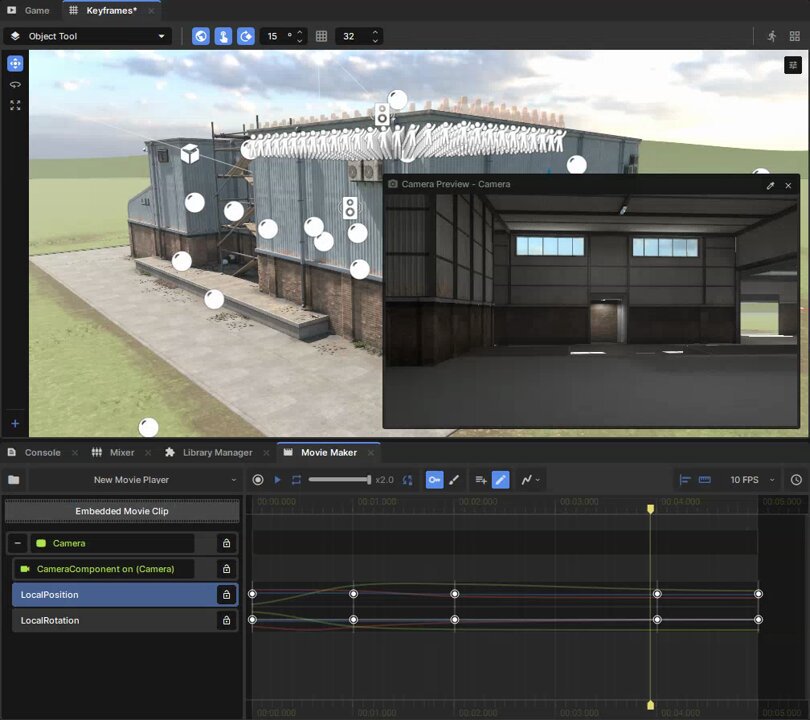Click the add track list icon
Image resolution: width=810 pixels, height=720 pixels.
(481, 480)
